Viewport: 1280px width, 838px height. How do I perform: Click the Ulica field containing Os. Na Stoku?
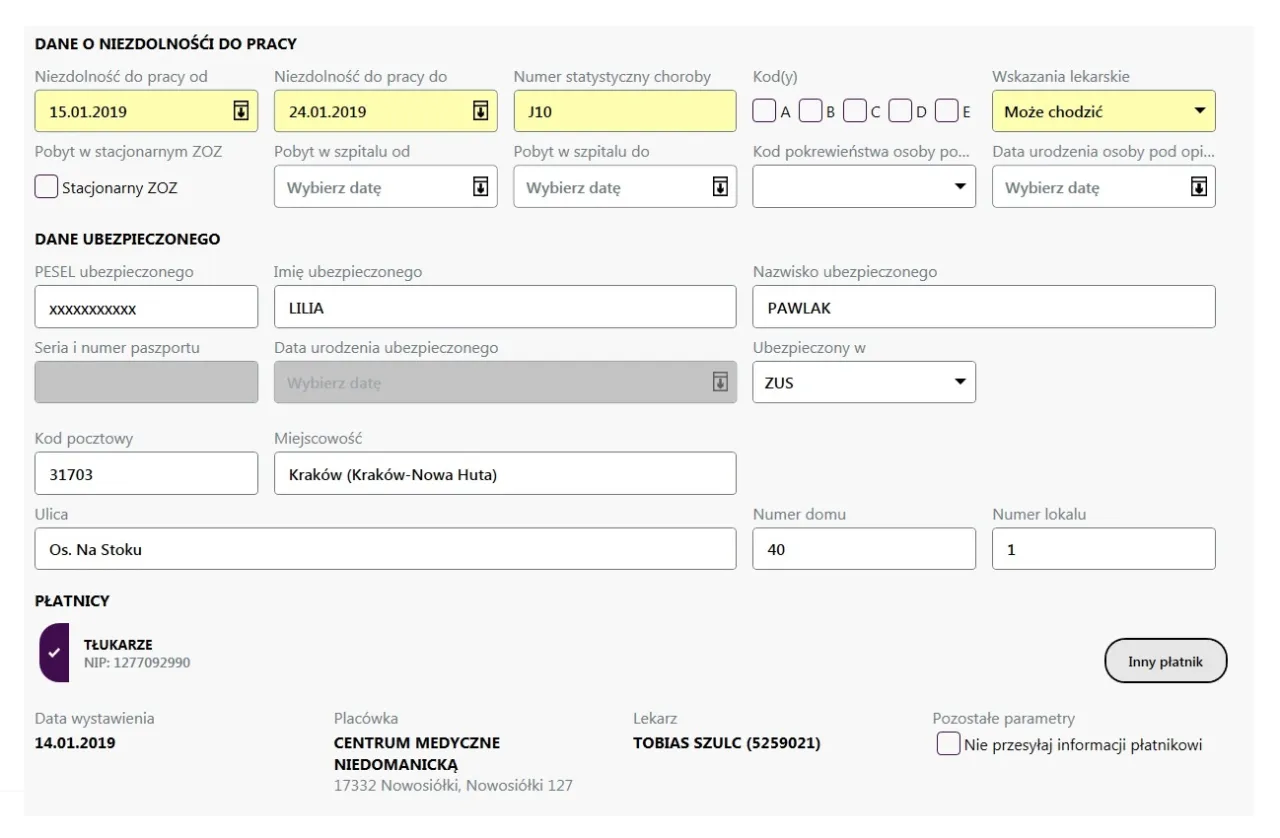tap(385, 549)
